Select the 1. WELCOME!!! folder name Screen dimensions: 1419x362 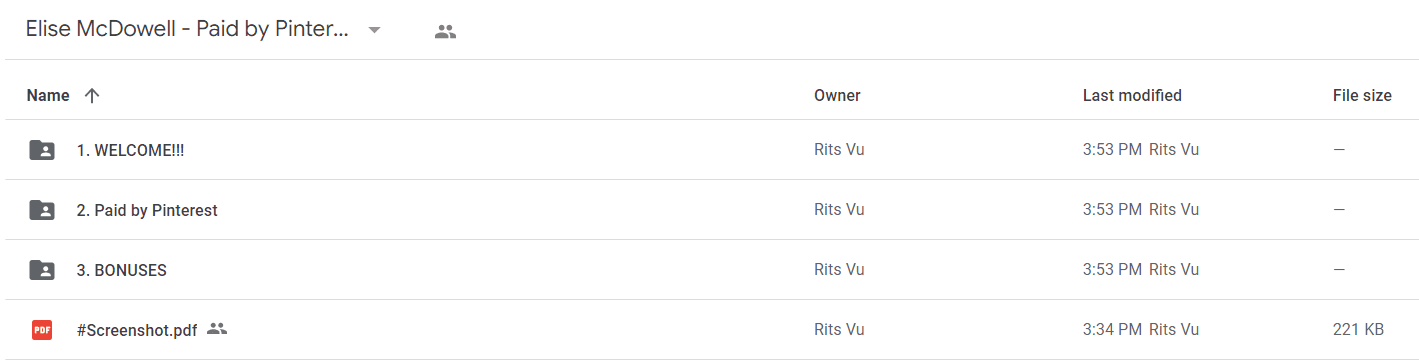click(130, 150)
